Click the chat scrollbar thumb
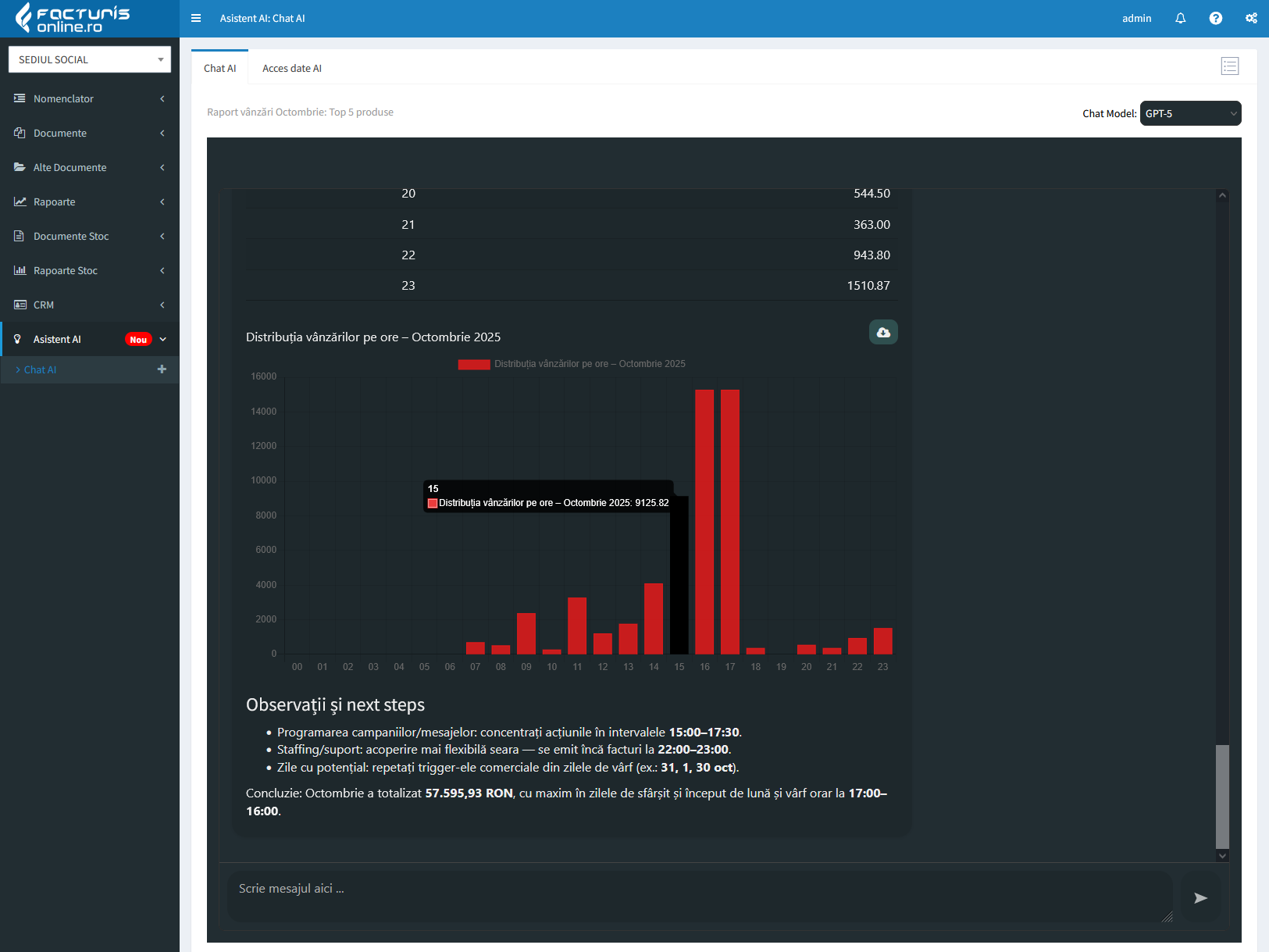Screen dimensions: 1269x952 coord(1222,795)
